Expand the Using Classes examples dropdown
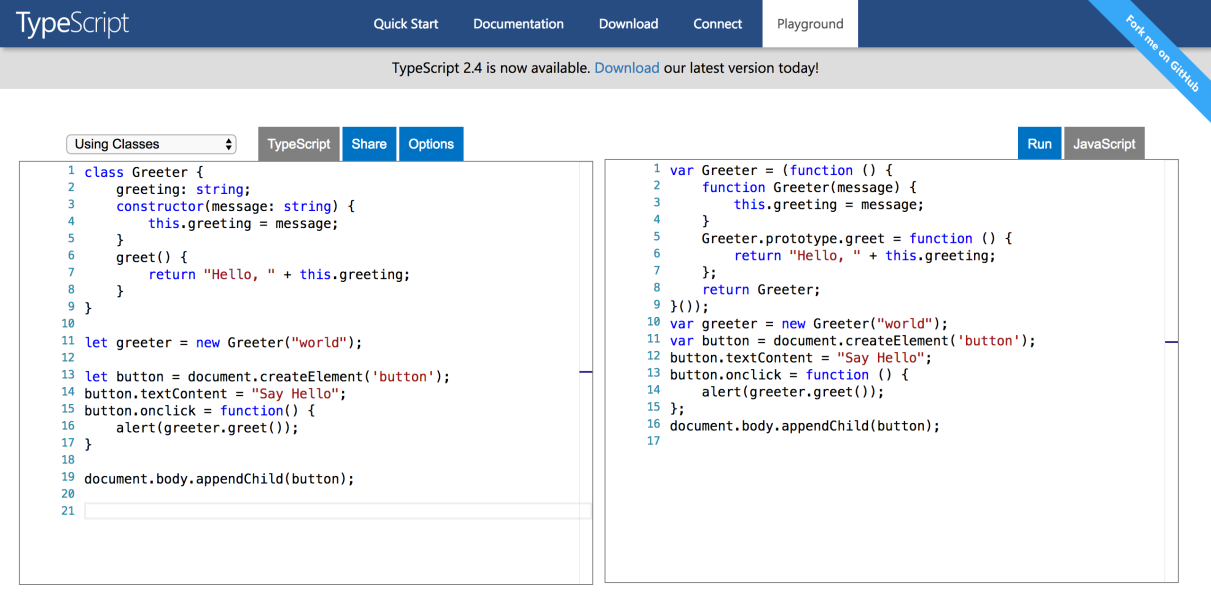Screen dimensions: 1211x608 [x=151, y=144]
